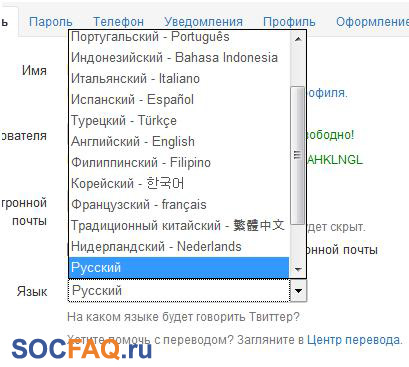409x367 pixels.
Task: Open the Пароль tab
Action: click(x=50, y=22)
